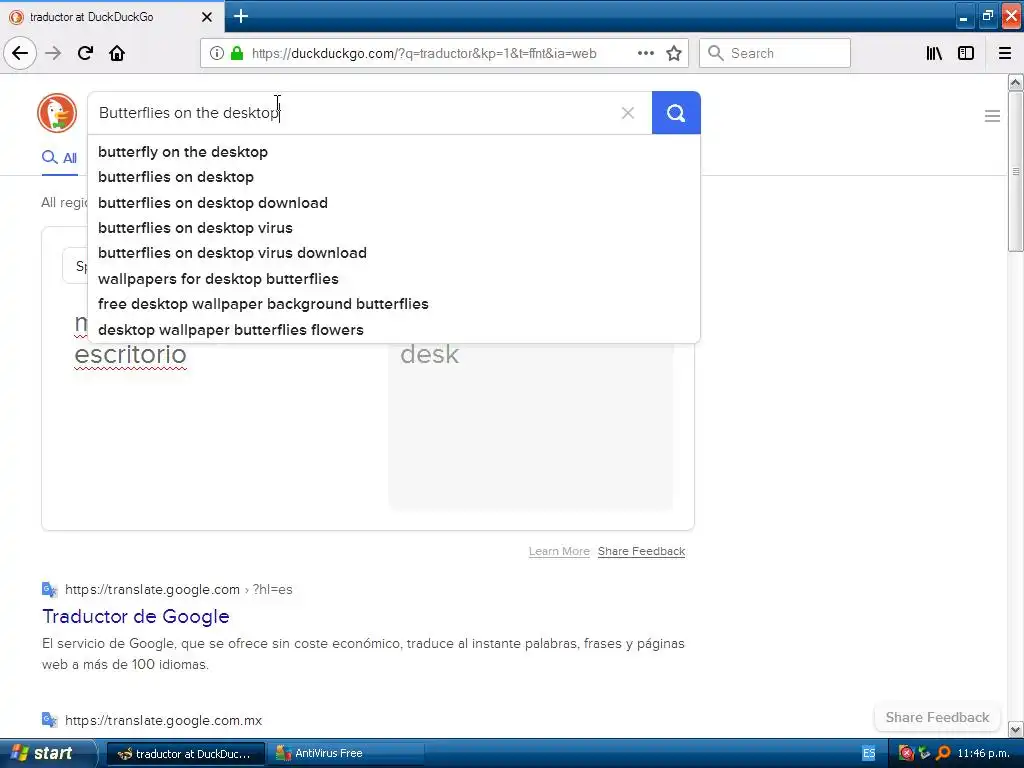Click the page scrollbar thumb
The image size is (1024, 768).
click(x=1015, y=171)
